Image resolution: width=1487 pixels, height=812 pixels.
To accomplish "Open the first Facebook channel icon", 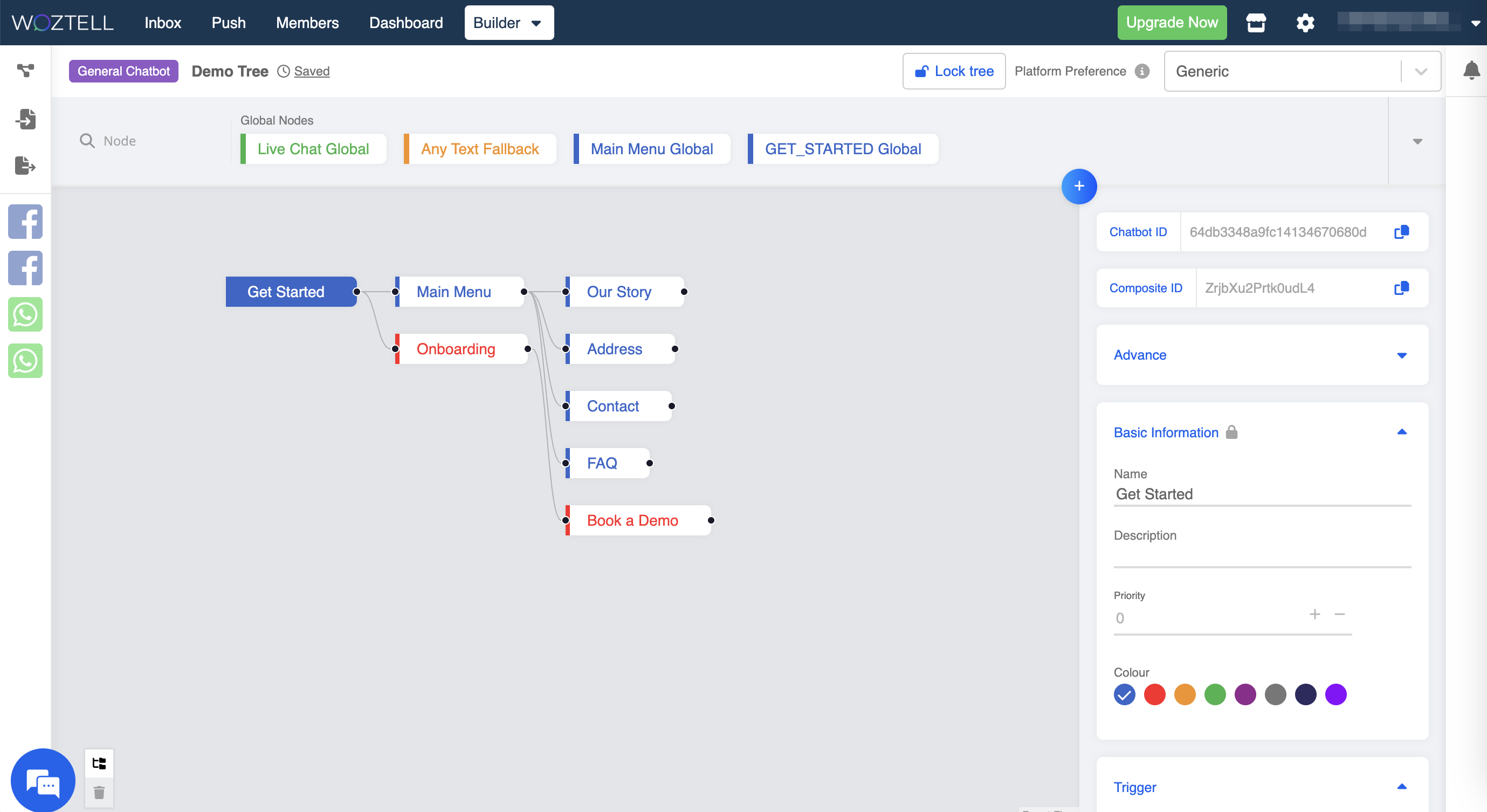I will click(25, 222).
